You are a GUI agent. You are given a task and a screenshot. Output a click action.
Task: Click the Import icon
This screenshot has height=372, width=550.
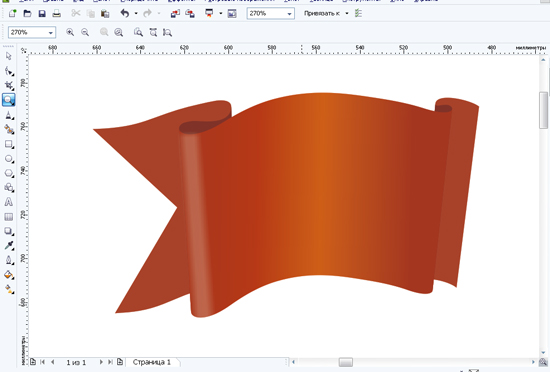click(175, 14)
